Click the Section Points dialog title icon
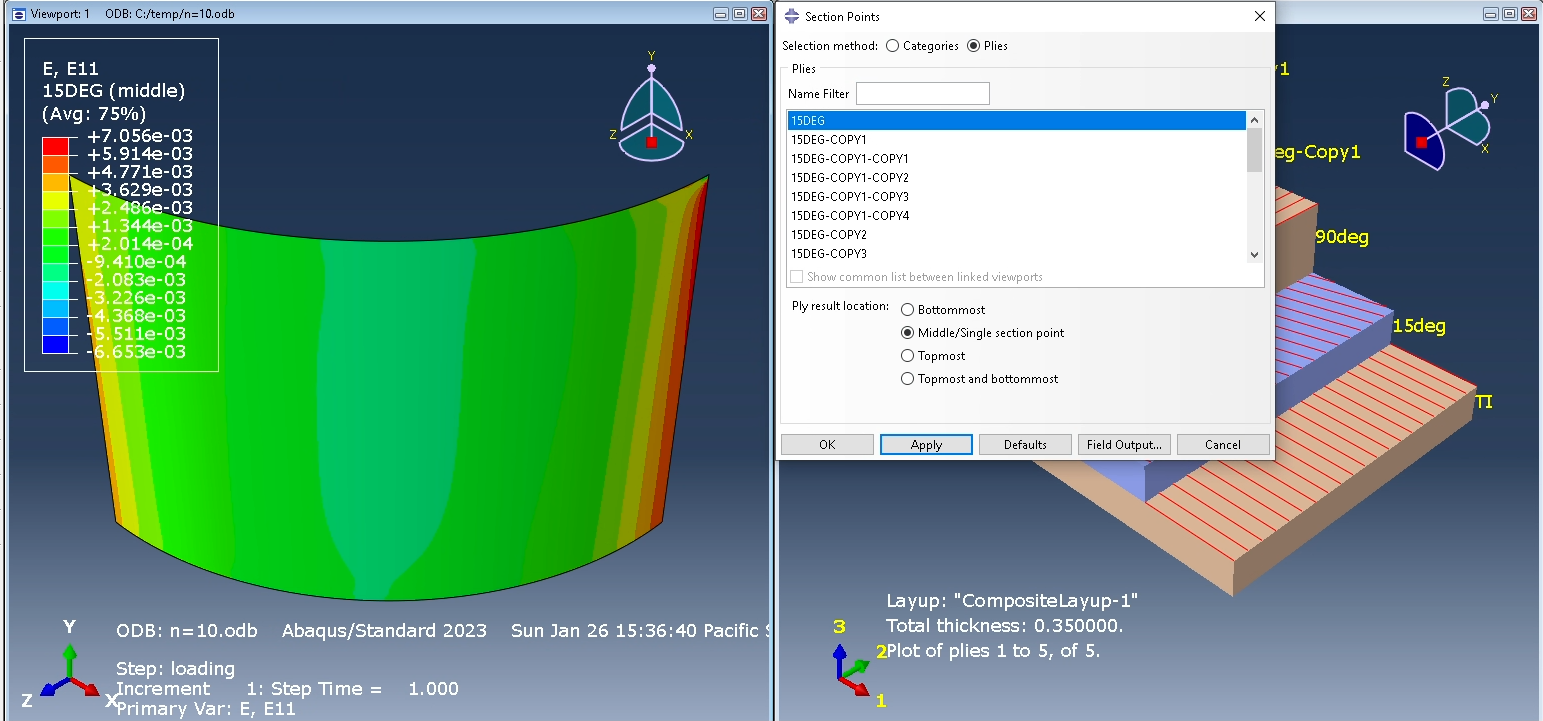1543x721 pixels. click(790, 16)
